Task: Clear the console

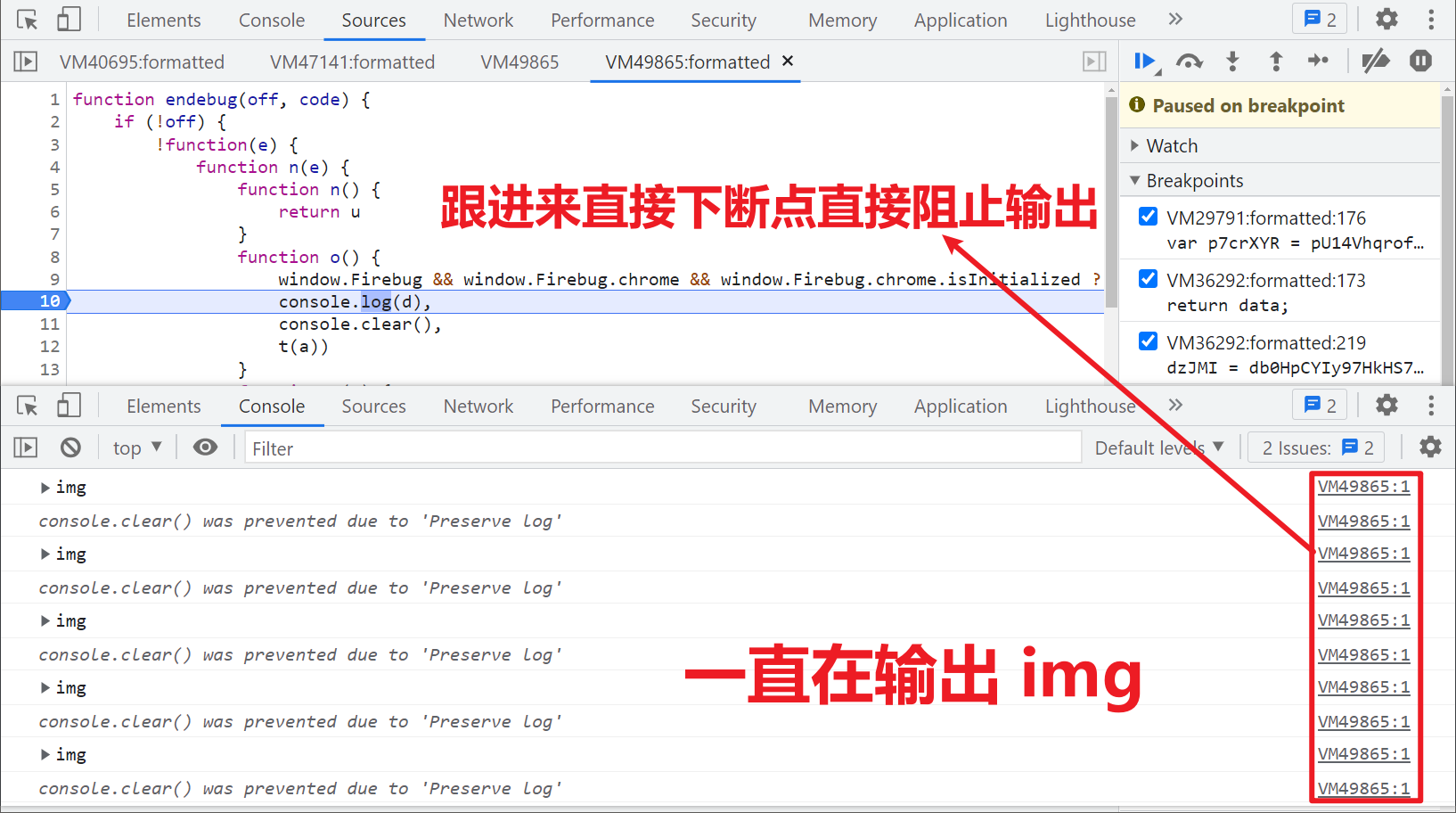Action: coord(70,448)
